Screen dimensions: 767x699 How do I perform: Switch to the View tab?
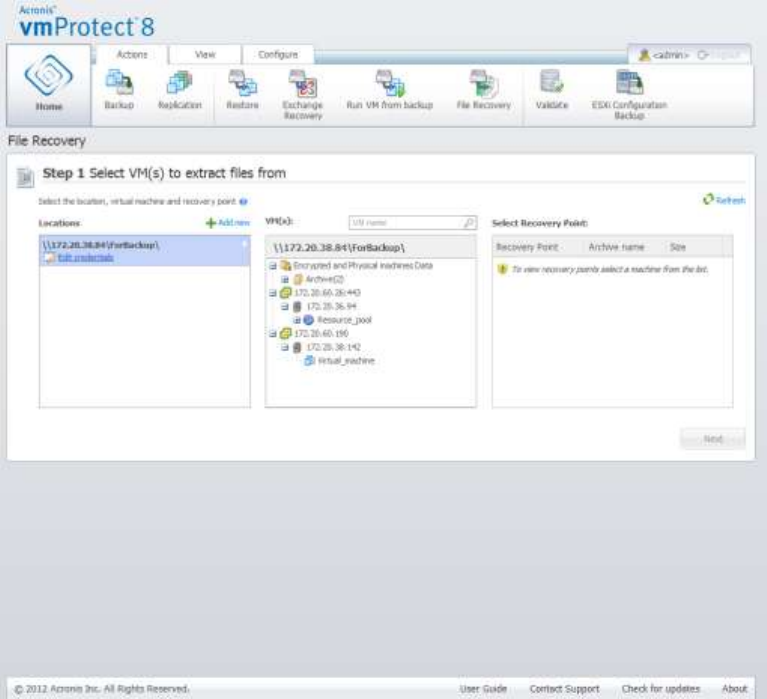[x=205, y=55]
